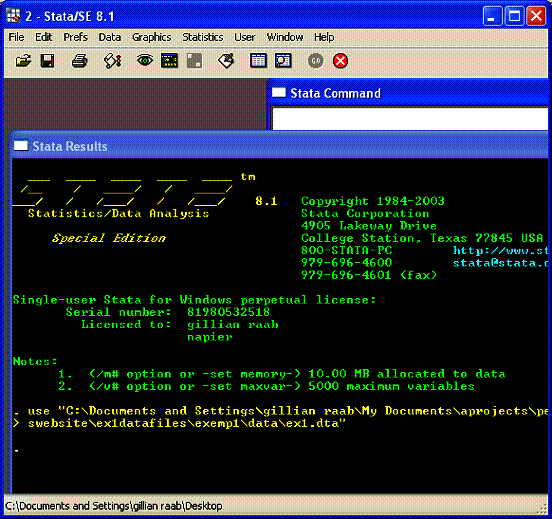Click the Open file folder toolbar icon
Screen dimensions: 552x519
pos(24,61)
